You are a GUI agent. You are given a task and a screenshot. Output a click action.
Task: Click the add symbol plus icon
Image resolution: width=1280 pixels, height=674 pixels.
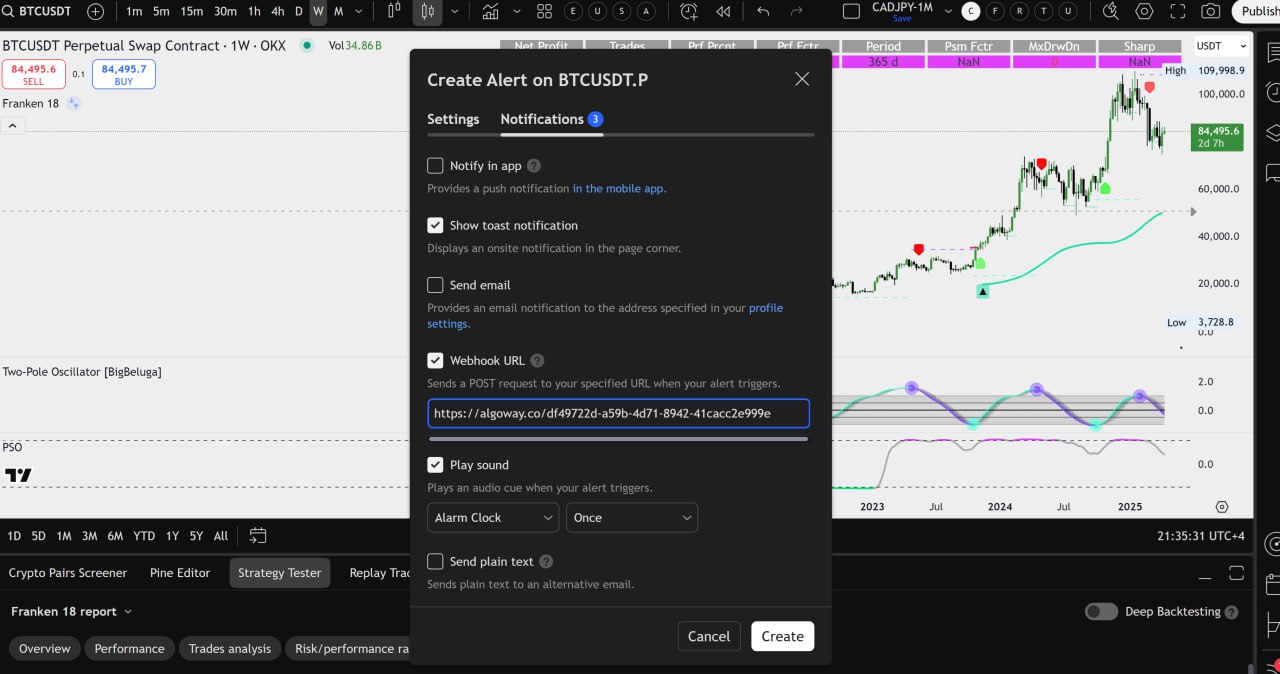coord(95,12)
